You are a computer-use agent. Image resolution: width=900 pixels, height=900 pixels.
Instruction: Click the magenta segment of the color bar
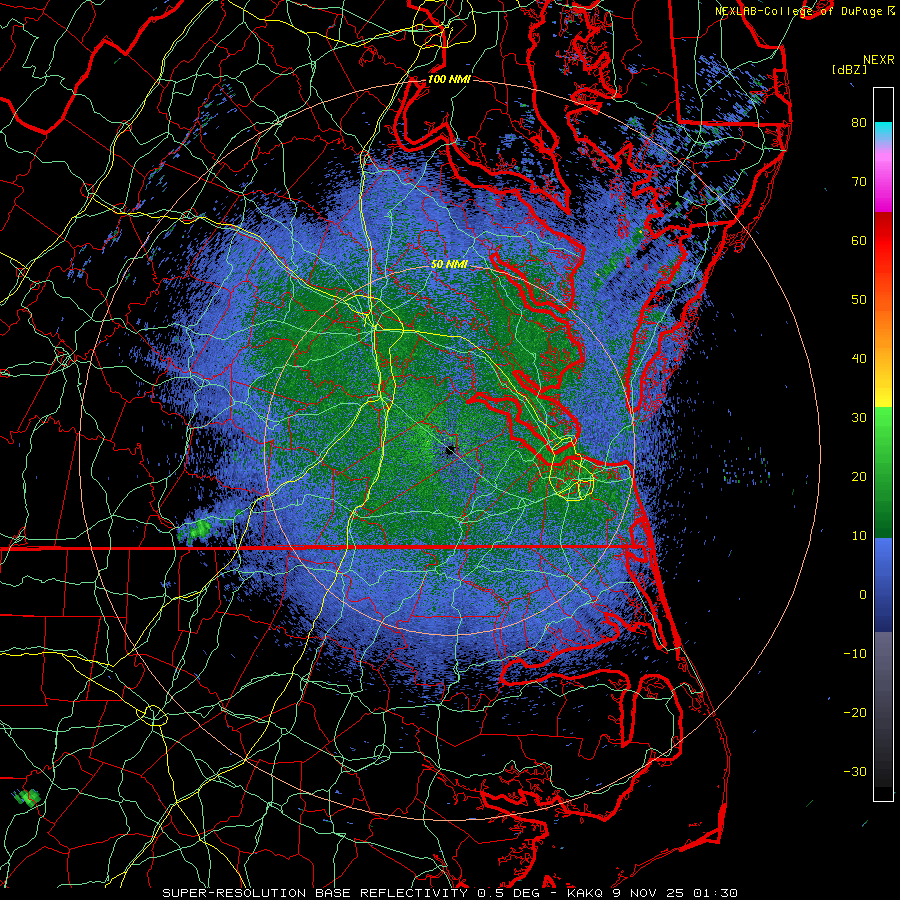coord(883,189)
